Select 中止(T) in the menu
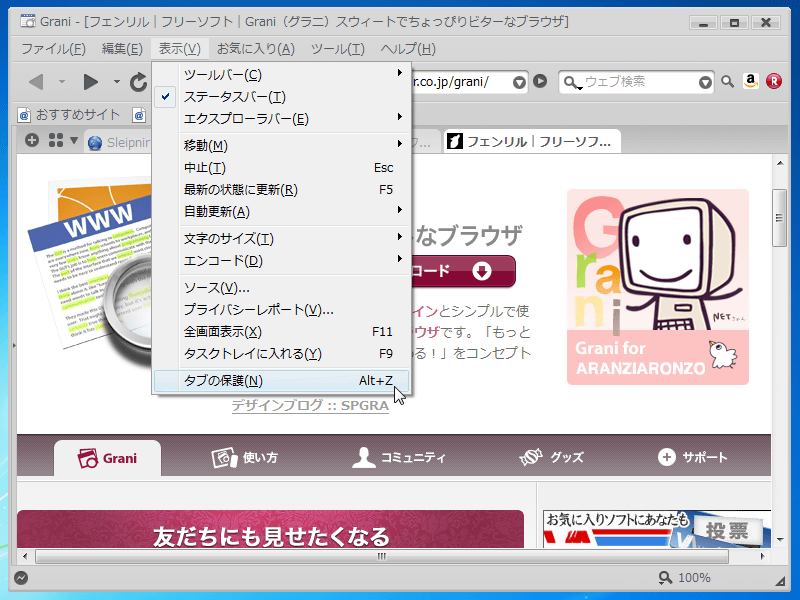This screenshot has width=800, height=600. [282, 167]
